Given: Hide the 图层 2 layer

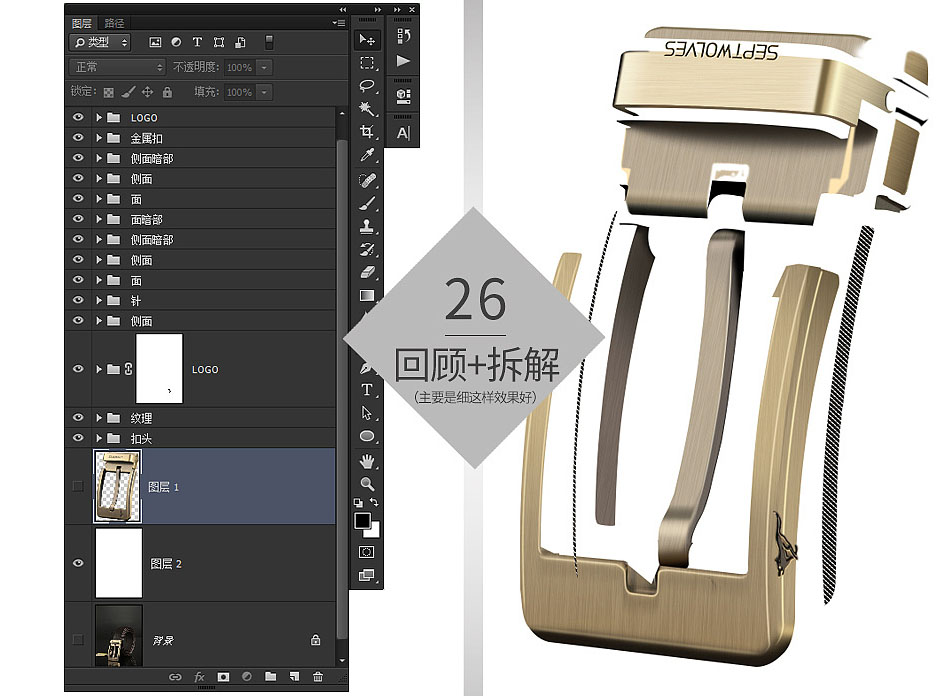Looking at the screenshot, I should click(78, 563).
